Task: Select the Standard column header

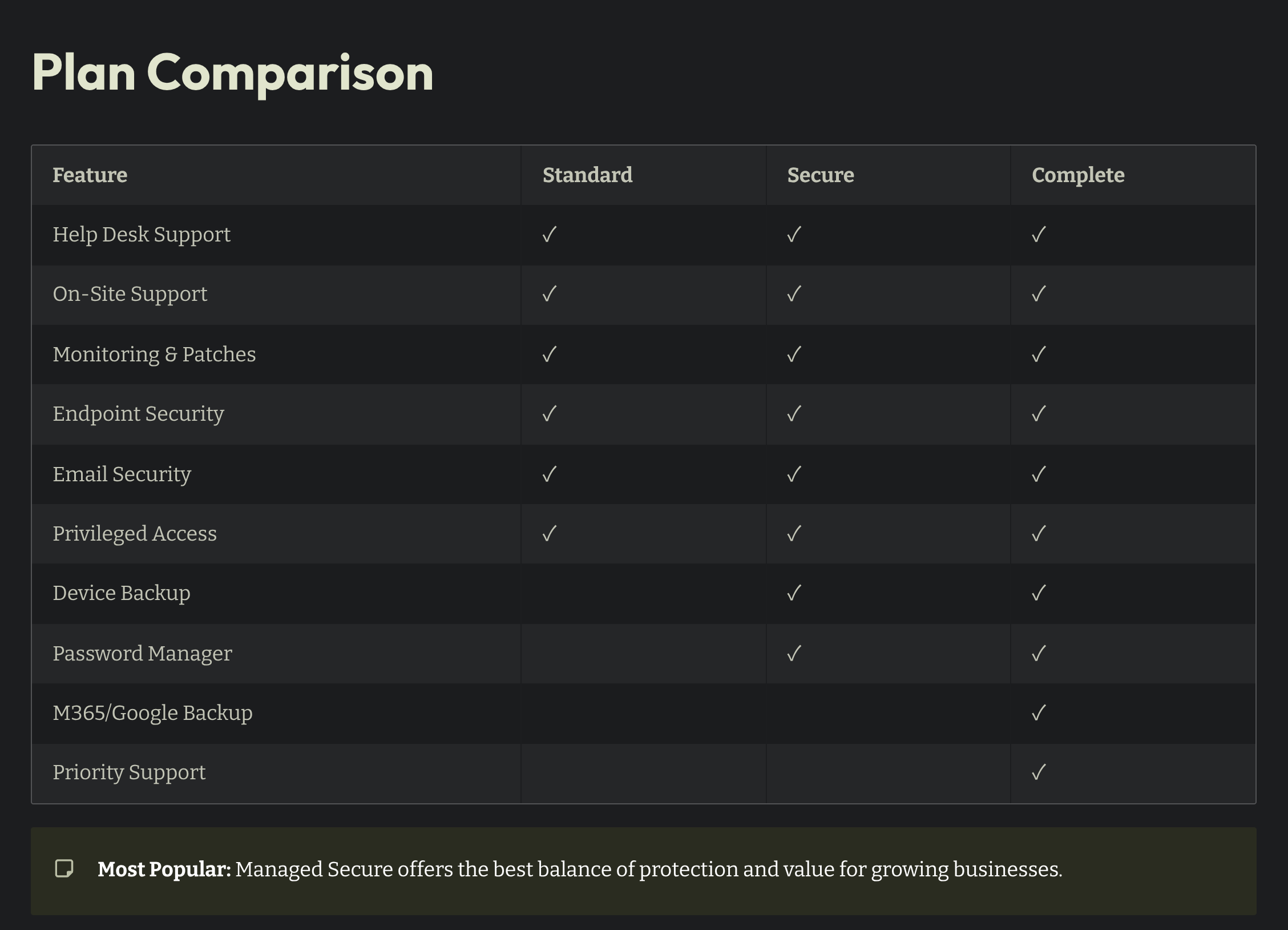Action: point(587,175)
